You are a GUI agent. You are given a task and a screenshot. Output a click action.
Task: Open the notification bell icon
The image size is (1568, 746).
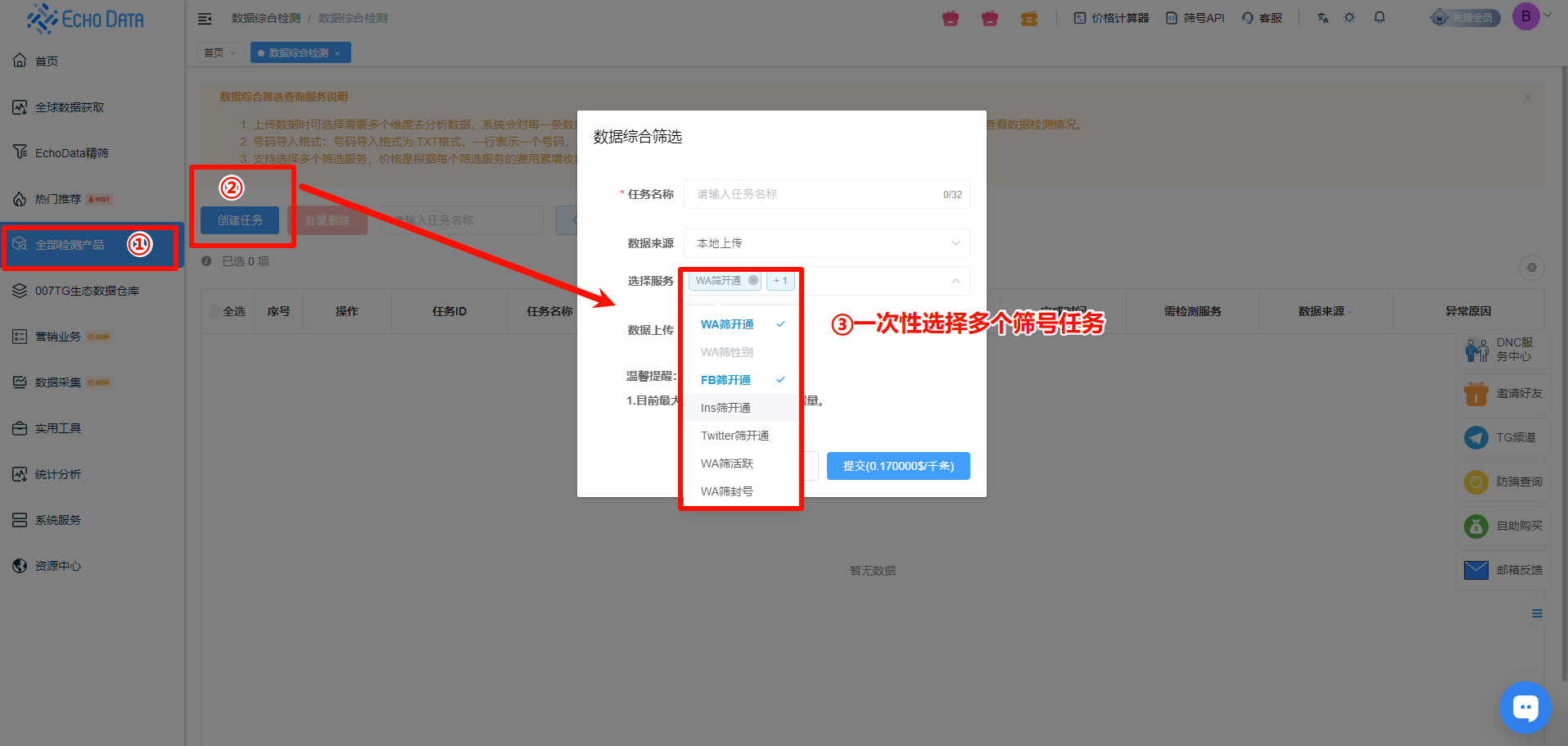[x=1380, y=17]
